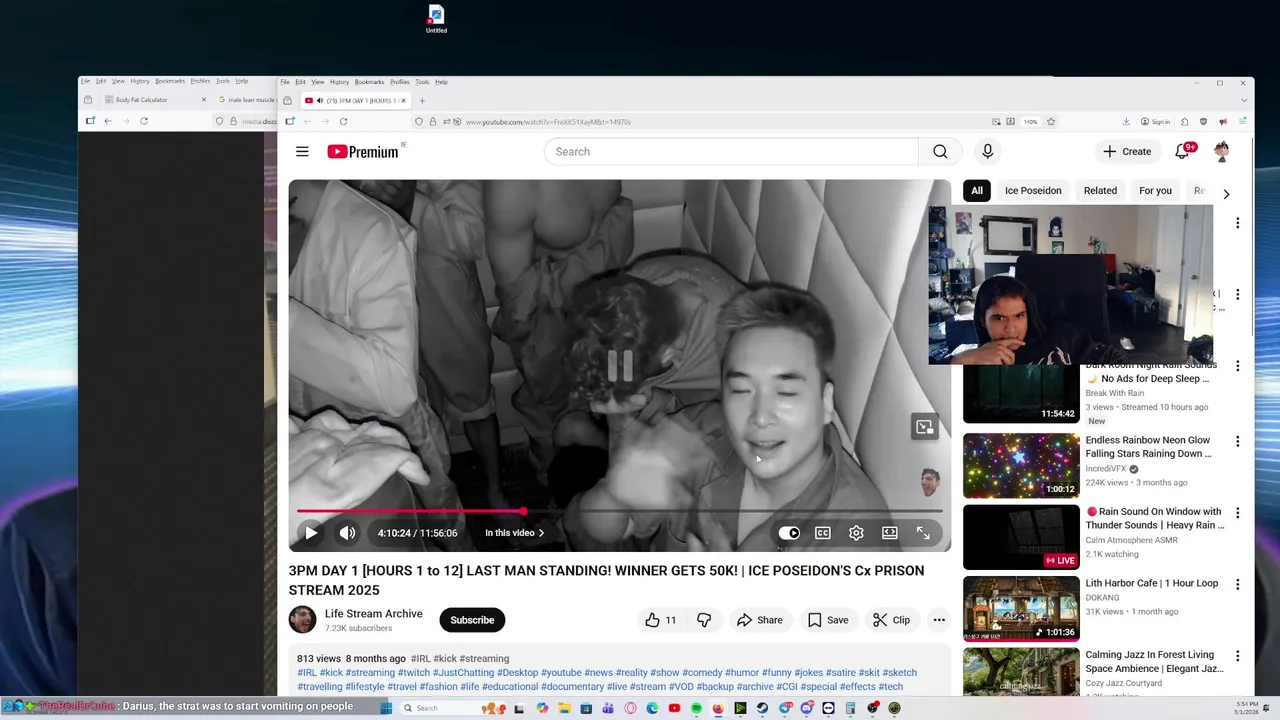
Task: Open the YouTube guide hamburger menu
Action: click(302, 152)
